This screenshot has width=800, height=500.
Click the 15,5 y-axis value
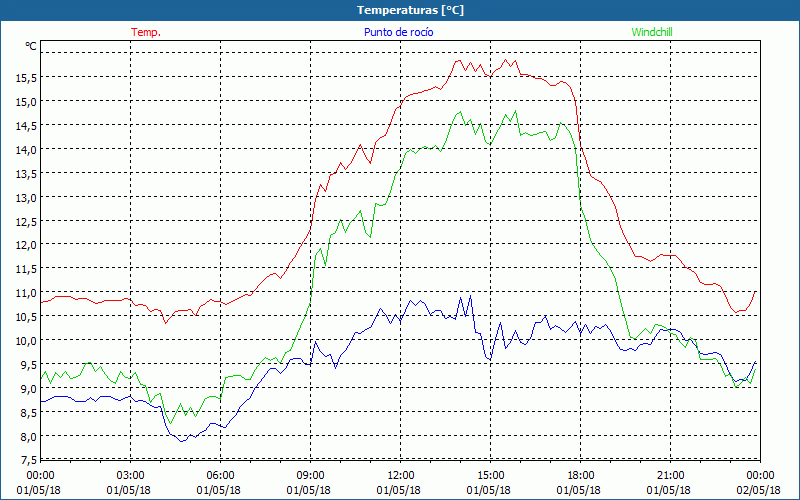(x=26, y=78)
